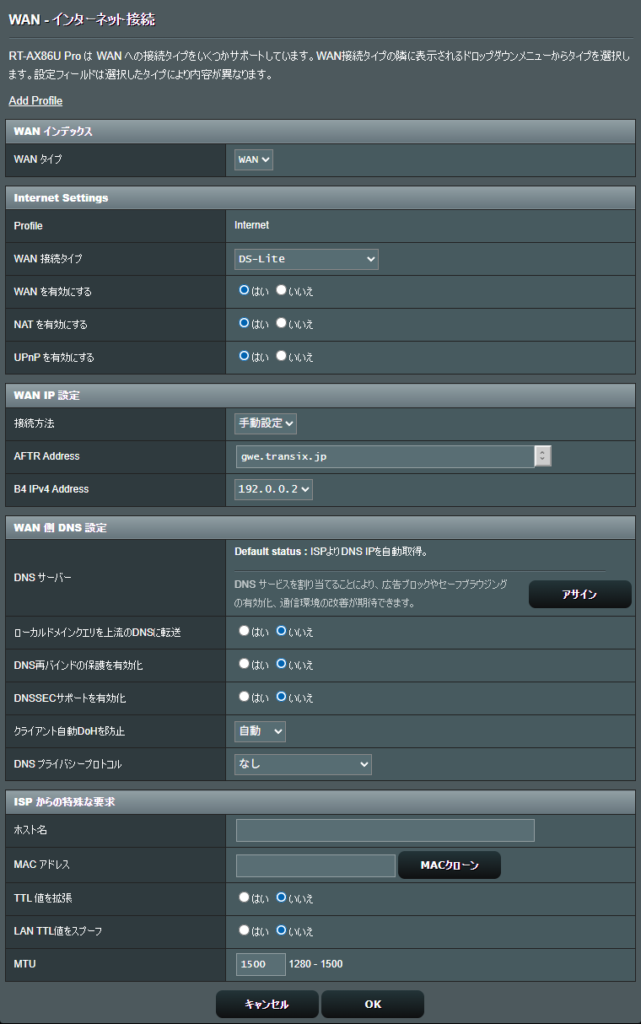This screenshot has width=641, height=1024.
Task: Expand the 接続方法 dropdown showing 手動設定
Action: tap(265, 424)
